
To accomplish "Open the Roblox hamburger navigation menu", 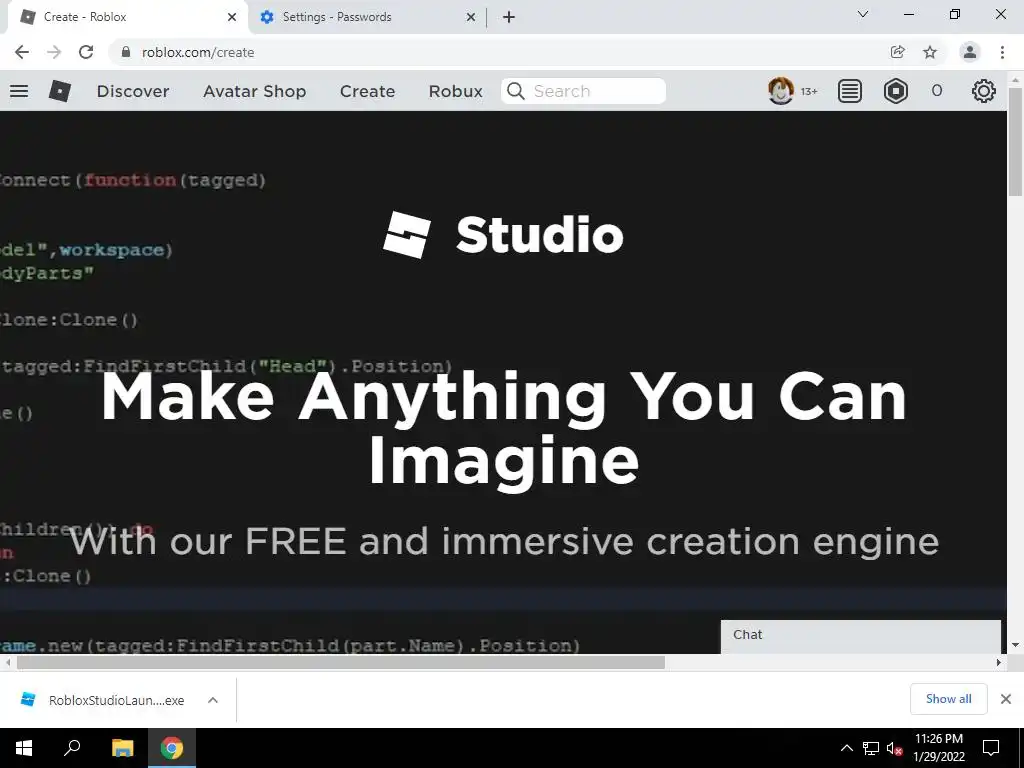I will point(19,91).
